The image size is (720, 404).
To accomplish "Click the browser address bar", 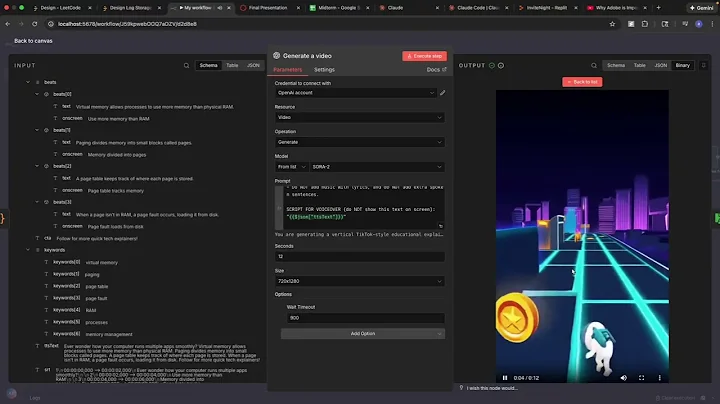I will pos(326,24).
